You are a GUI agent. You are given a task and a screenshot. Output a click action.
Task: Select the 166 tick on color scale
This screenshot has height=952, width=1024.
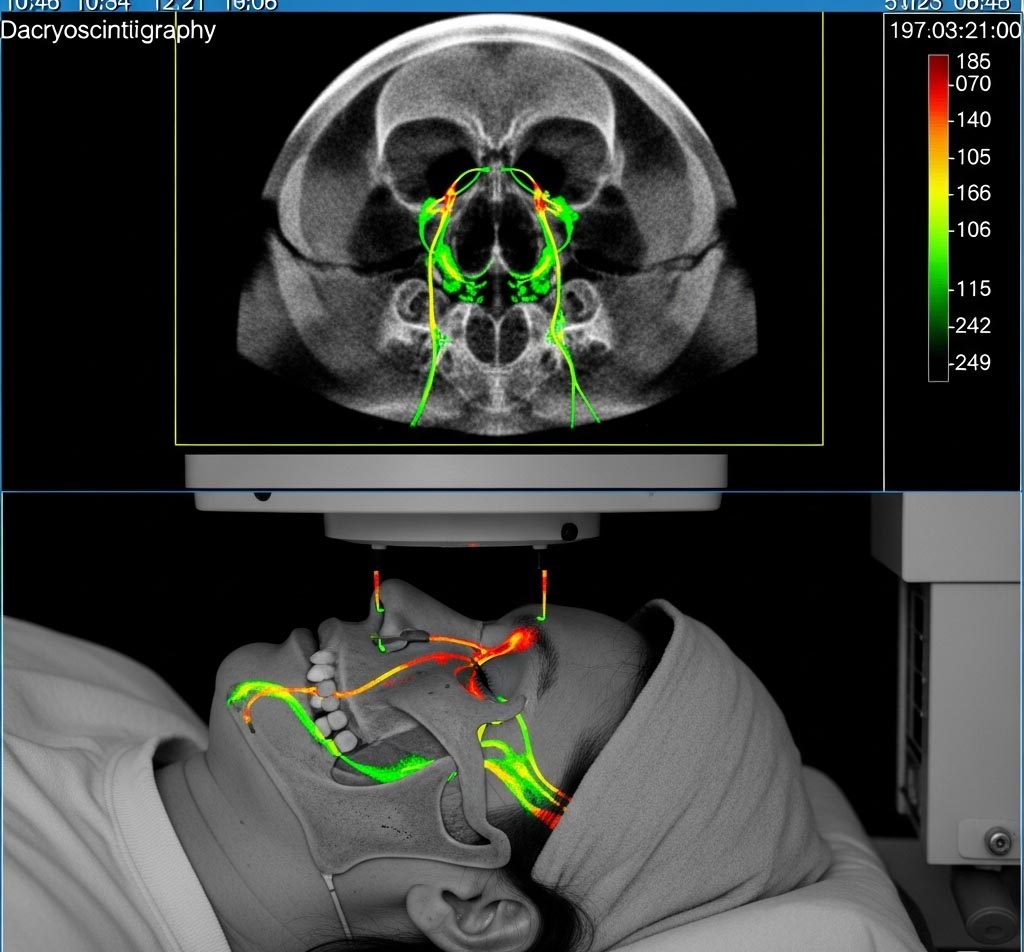pyautogui.click(x=973, y=193)
